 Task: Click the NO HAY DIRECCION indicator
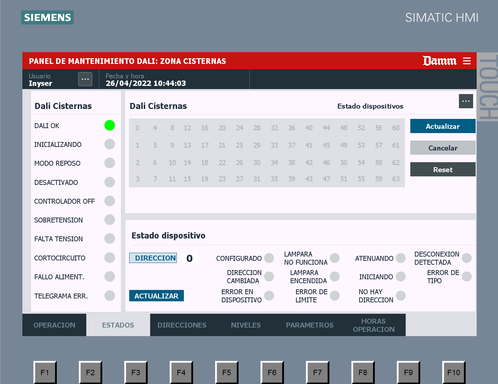click(401, 295)
